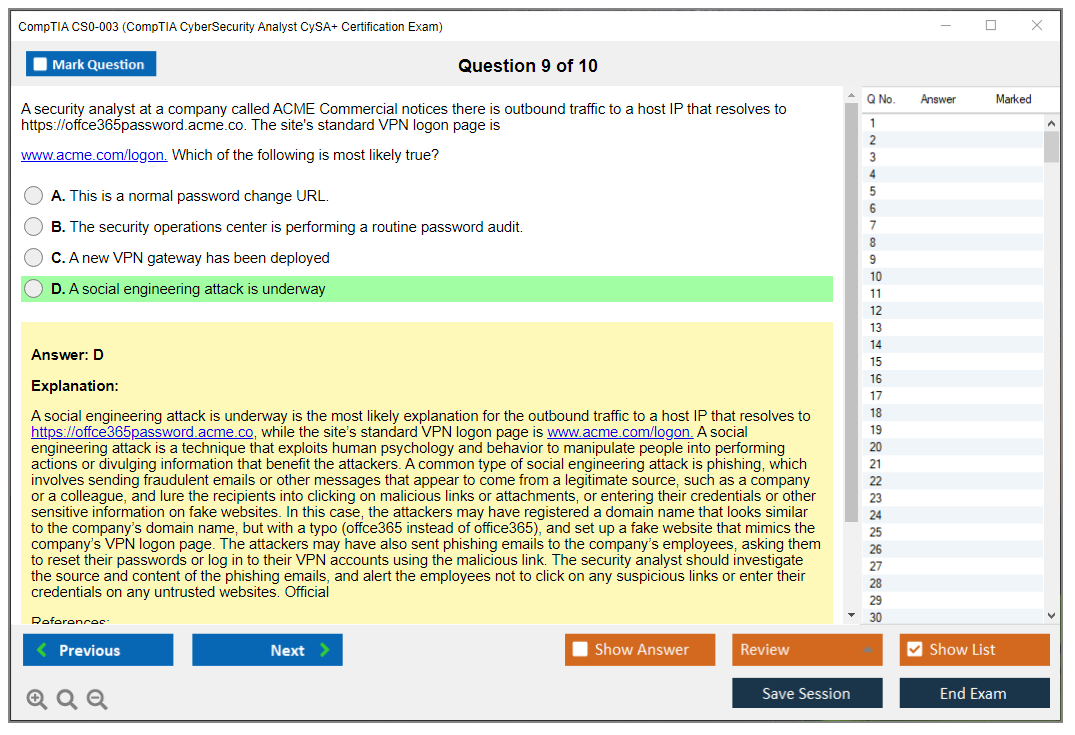The height and width of the screenshot is (735, 1075).
Task: Open the Review dropdown menu
Action: (x=806, y=650)
